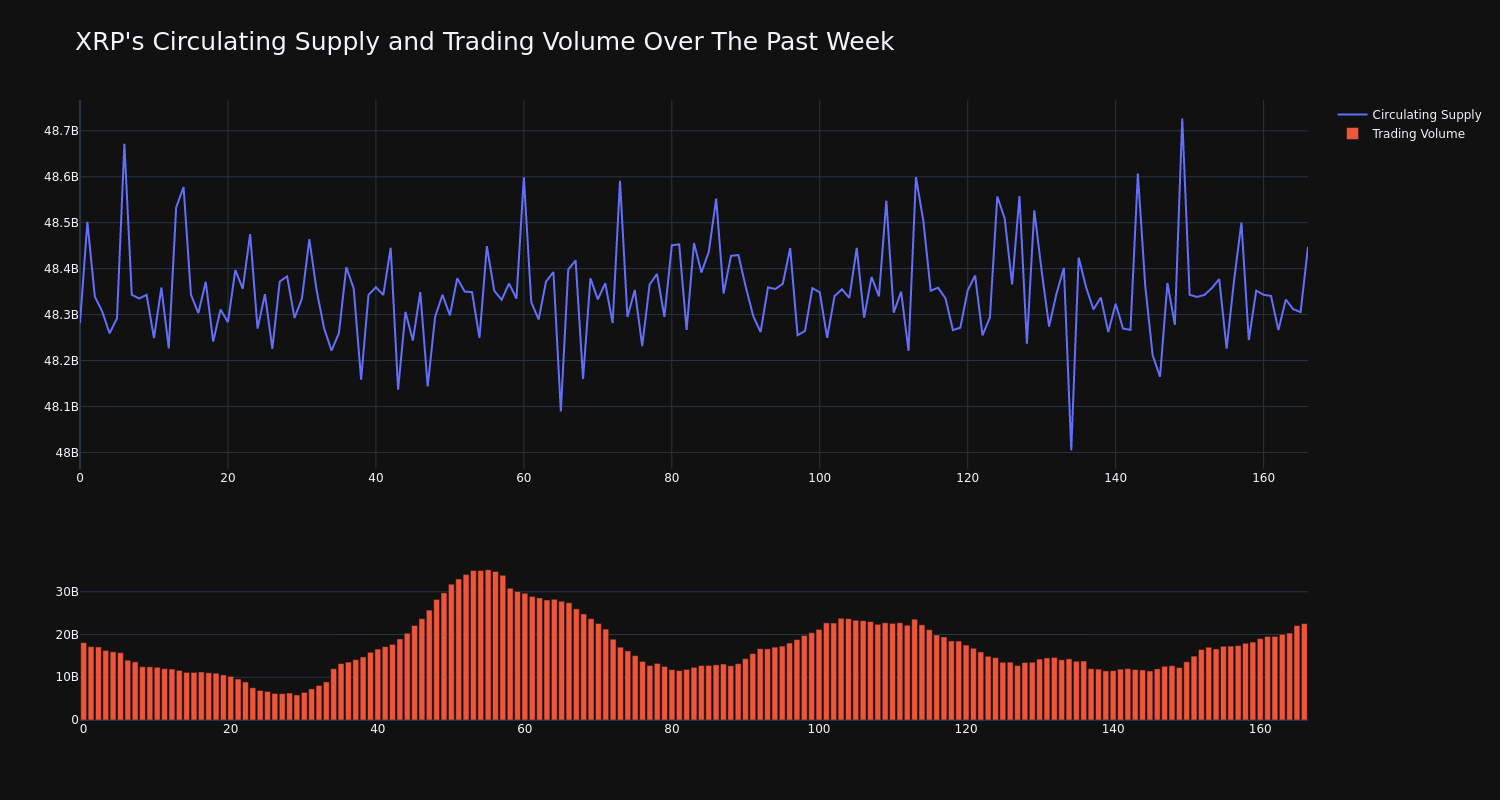Image resolution: width=1500 pixels, height=800 pixels.
Task: Click the highest supply peak near index 149
Action: pos(1182,120)
